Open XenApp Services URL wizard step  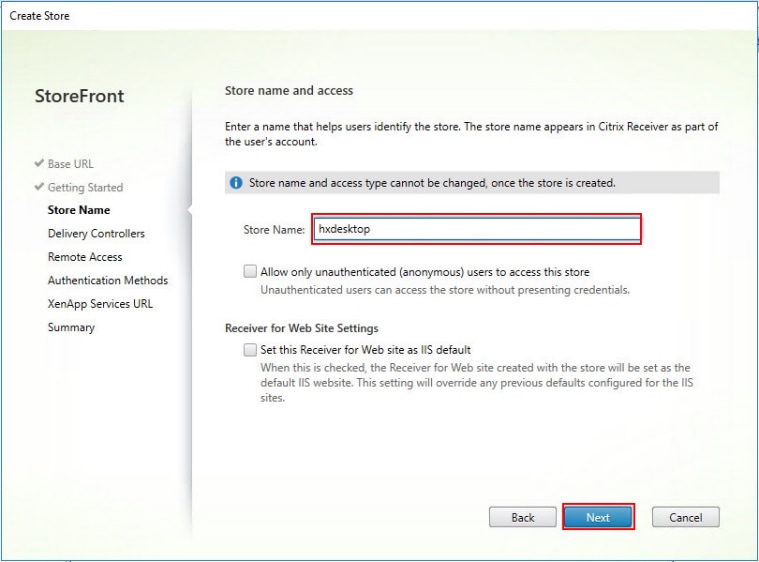click(100, 304)
